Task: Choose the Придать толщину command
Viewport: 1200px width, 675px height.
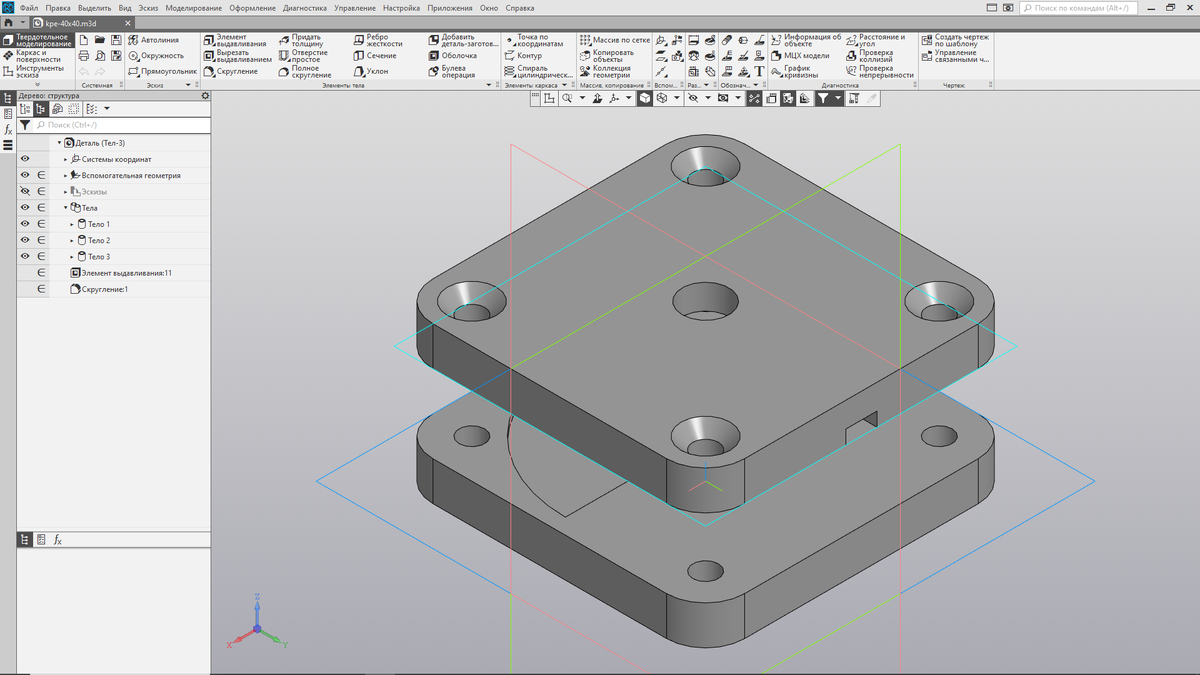Action: pyautogui.click(x=301, y=40)
